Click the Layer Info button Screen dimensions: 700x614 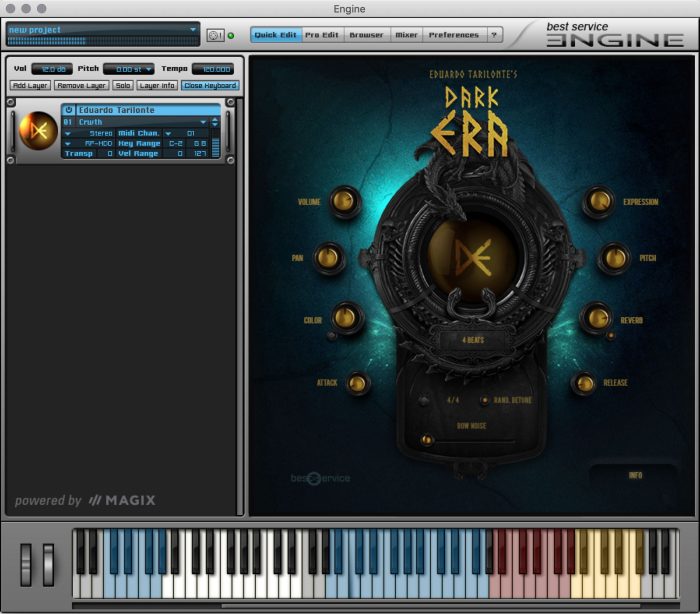pyautogui.click(x=157, y=85)
